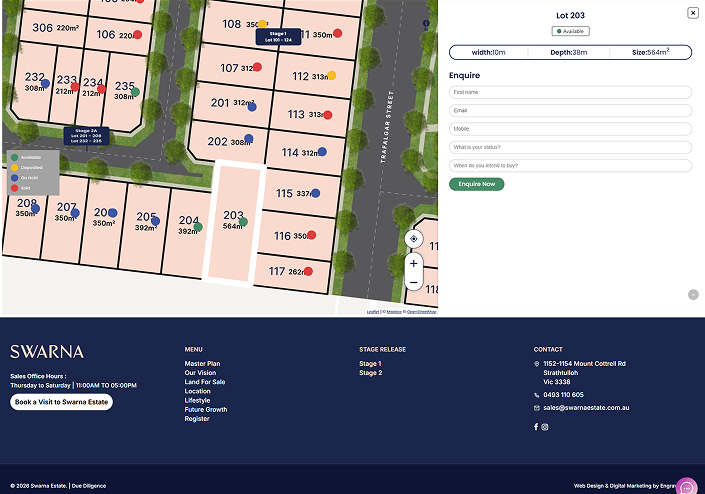Select red marker on lot 106
The height and width of the screenshot is (494, 705).
(138, 35)
